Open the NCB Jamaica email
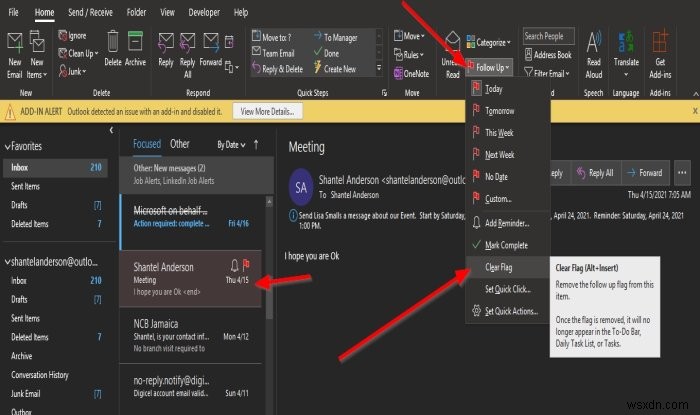This screenshot has width=700, height=415. [191, 336]
